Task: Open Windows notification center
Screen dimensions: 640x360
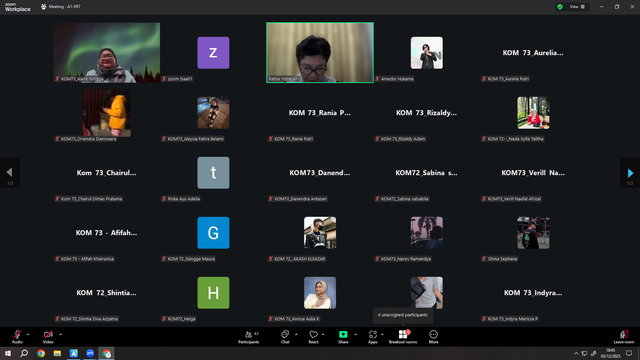Action: 629,353
